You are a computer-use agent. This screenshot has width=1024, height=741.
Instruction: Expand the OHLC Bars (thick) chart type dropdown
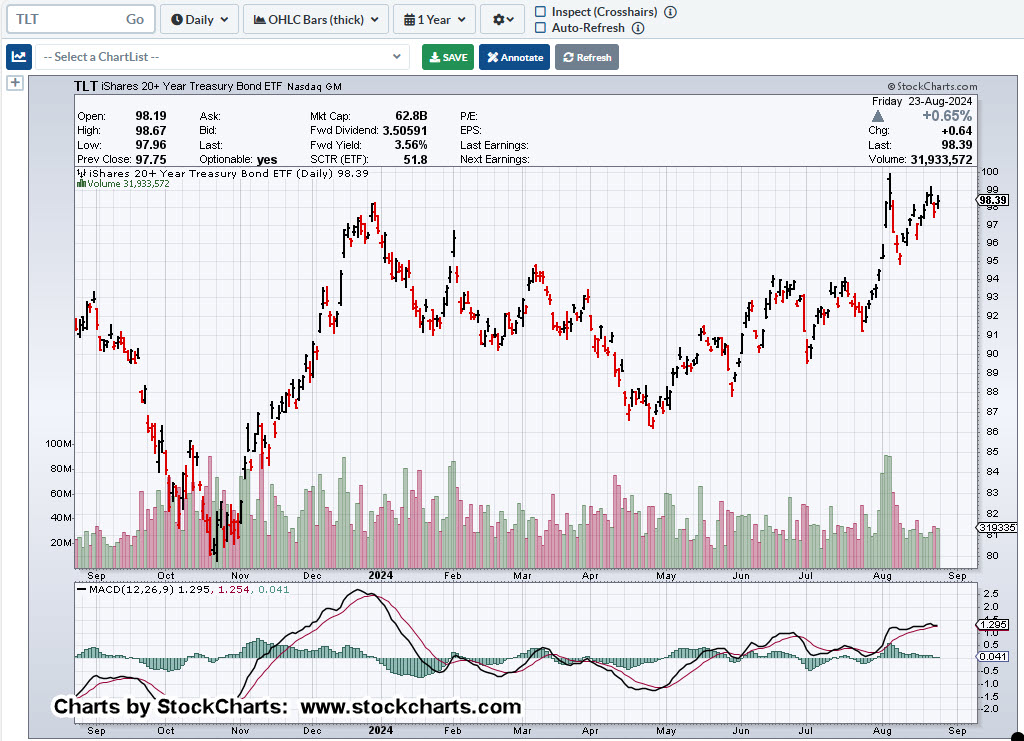pos(316,19)
